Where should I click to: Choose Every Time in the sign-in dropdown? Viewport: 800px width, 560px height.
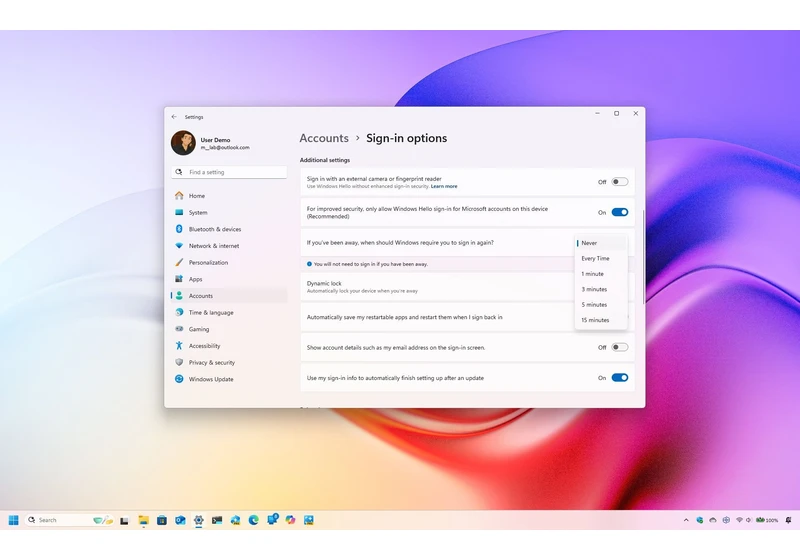coord(601,259)
